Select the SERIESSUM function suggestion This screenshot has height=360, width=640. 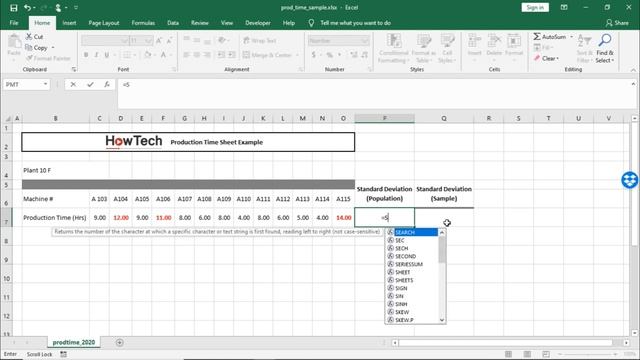(412, 264)
